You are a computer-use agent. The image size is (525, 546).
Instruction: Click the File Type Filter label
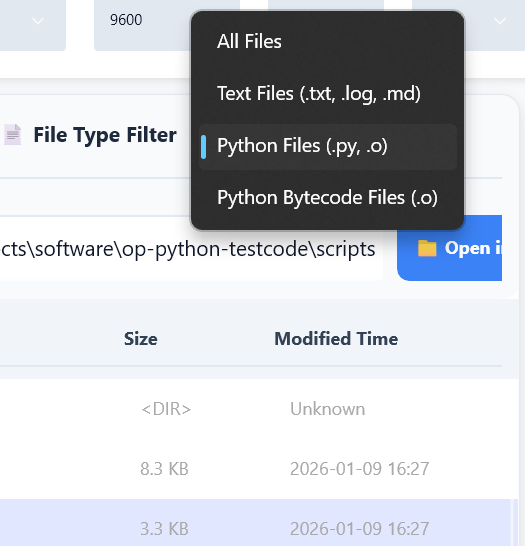105,135
